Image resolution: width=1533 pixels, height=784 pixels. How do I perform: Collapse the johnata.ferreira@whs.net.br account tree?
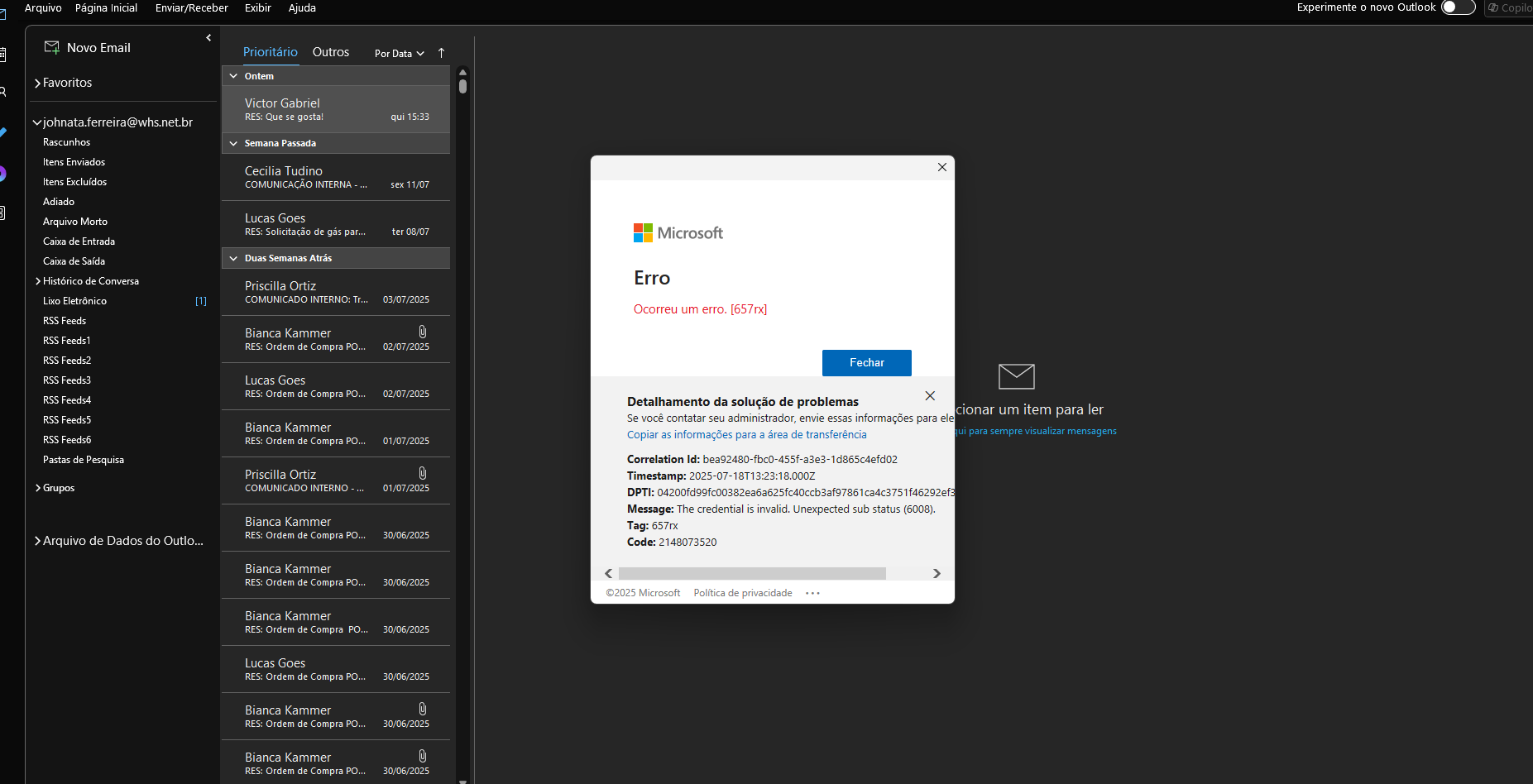37,122
